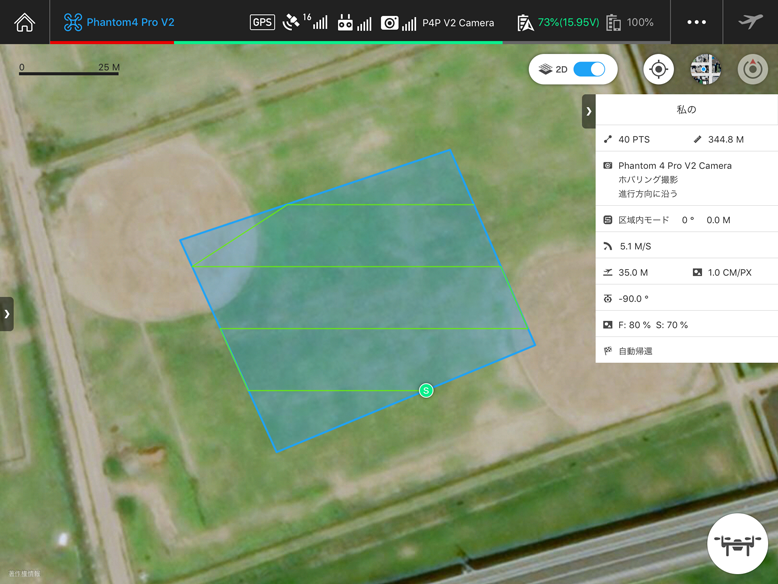This screenshot has height=584, width=778.
Task: Collapse the right mission settings panel
Action: 589,111
